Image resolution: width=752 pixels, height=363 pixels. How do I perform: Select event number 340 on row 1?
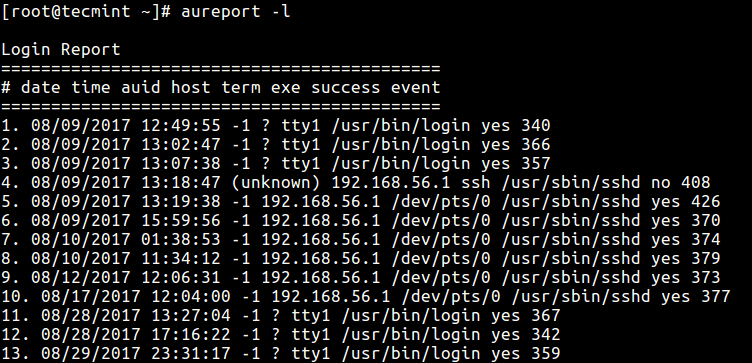pyautogui.click(x=535, y=126)
